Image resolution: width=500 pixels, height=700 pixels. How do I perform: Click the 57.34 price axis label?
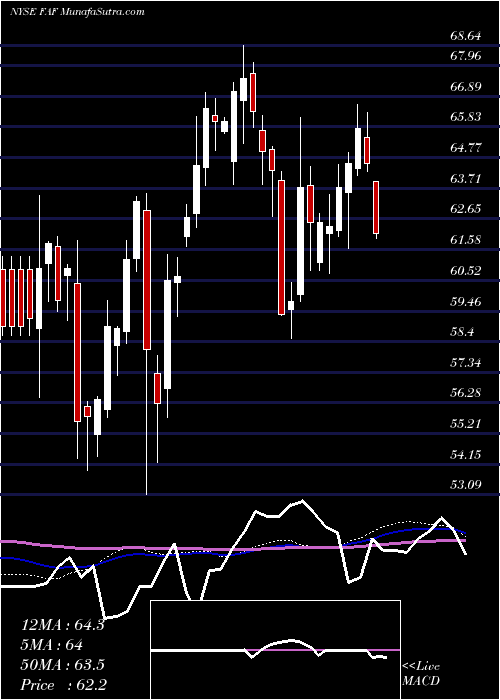[465, 363]
